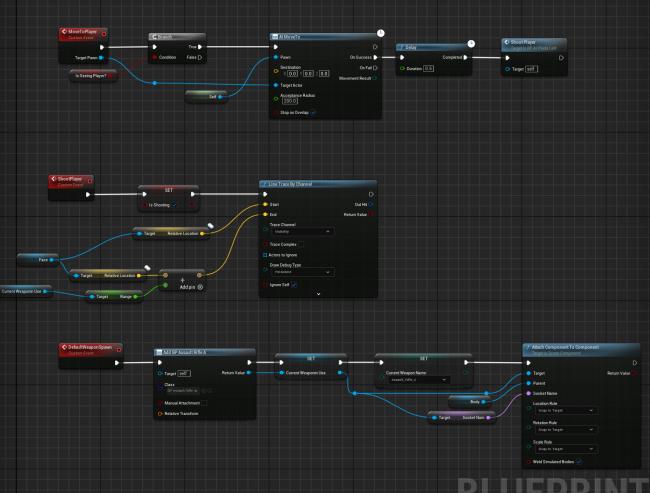The image size is (650, 493).
Task: Click the latent clock icon on Delay node
Action: [471, 44]
